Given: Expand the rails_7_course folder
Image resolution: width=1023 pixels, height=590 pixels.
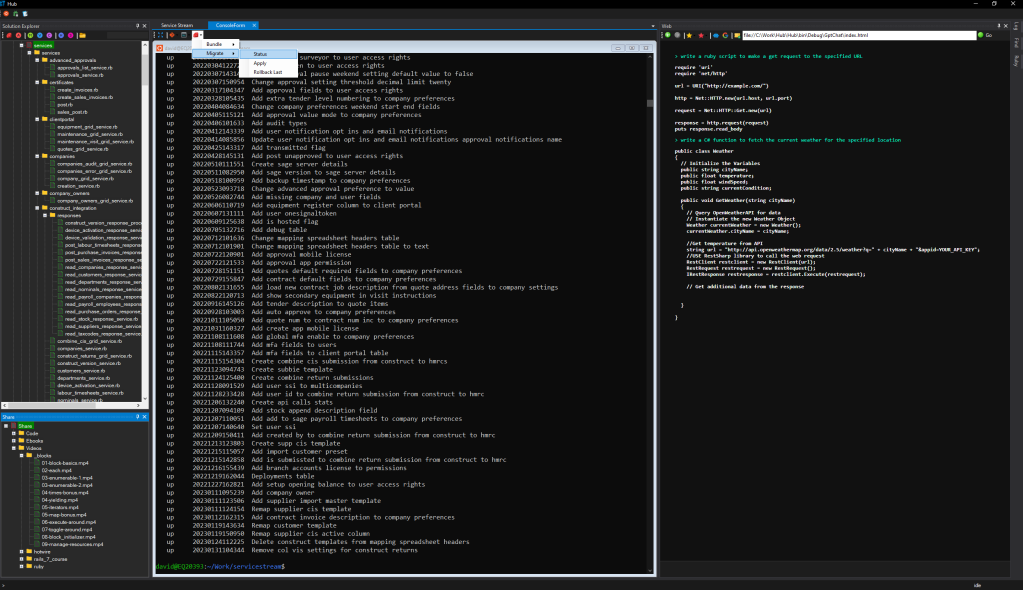Looking at the screenshot, I should [22, 559].
